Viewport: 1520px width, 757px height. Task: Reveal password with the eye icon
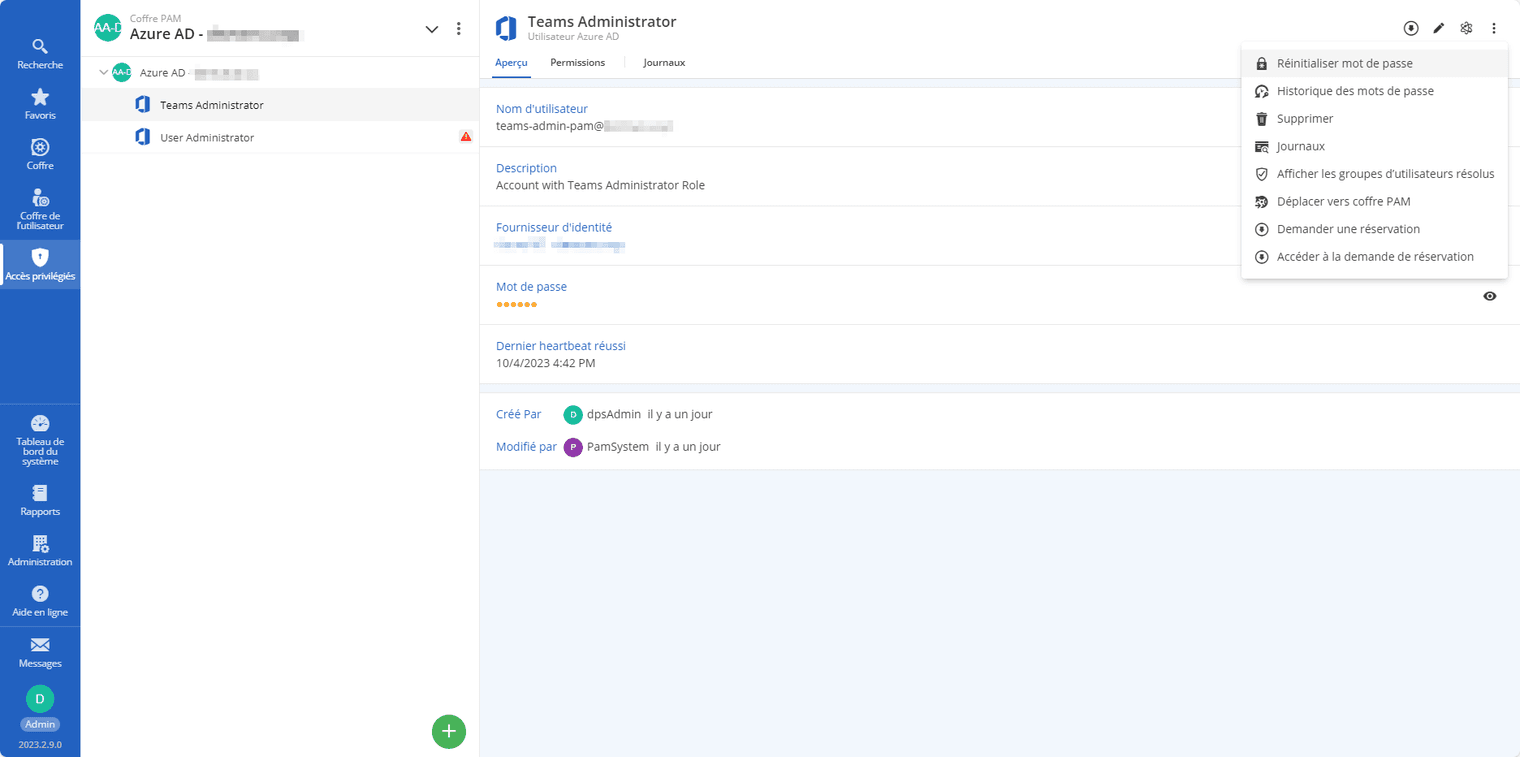pos(1489,296)
